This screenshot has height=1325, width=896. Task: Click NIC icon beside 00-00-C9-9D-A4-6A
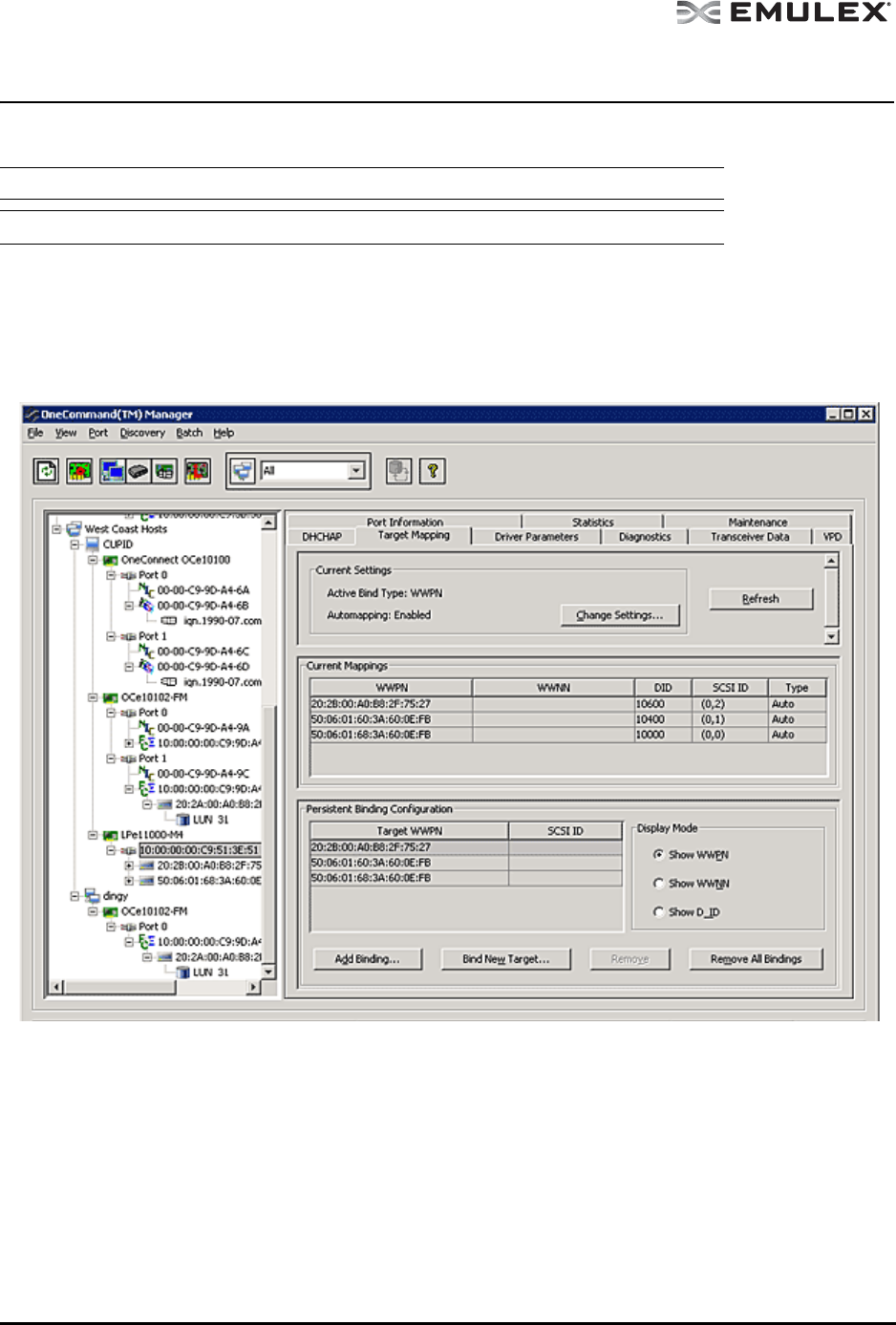(146, 589)
